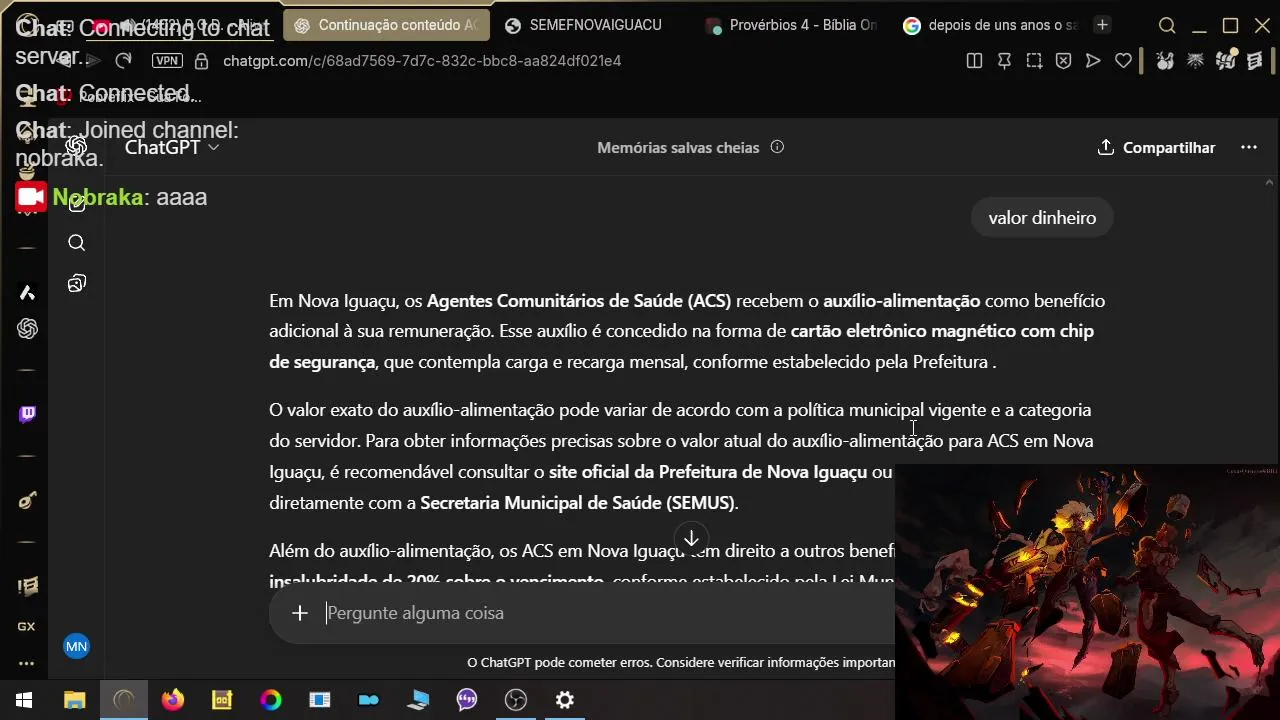Click the send/flow arrow icon in toolbar

[x=1093, y=61]
